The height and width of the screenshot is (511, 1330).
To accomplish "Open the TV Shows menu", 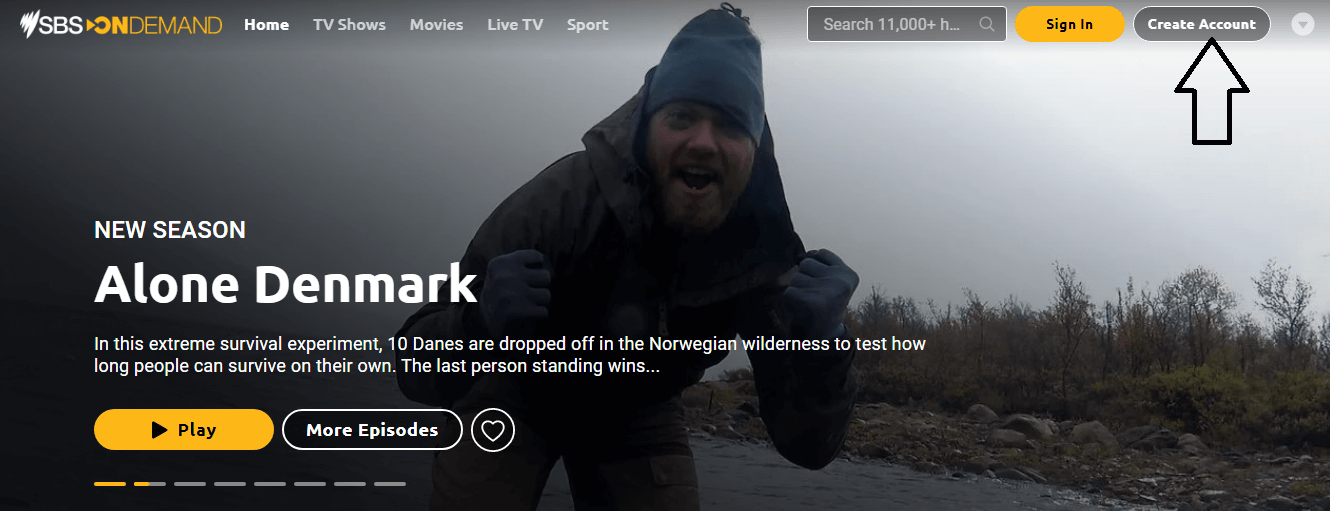I will click(349, 24).
